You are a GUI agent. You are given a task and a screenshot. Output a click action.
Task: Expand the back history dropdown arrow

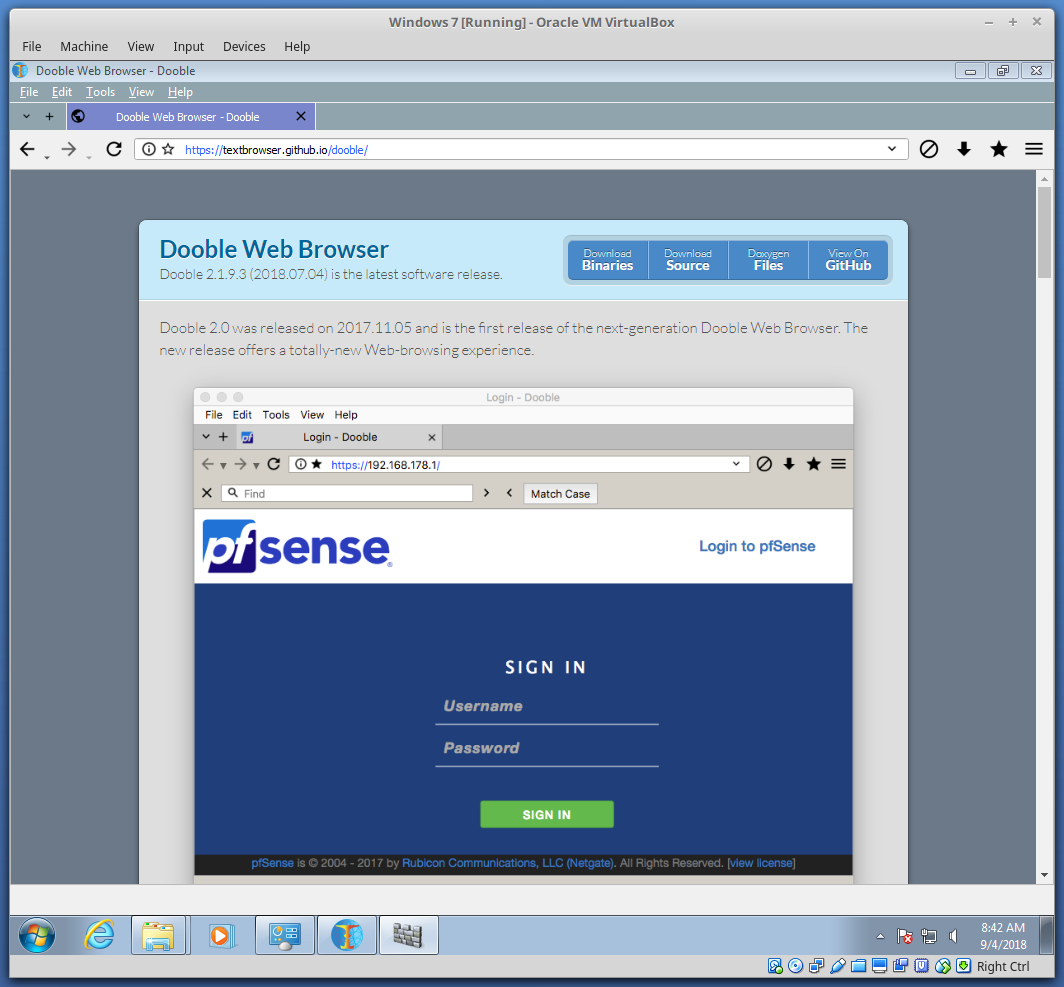tap(47, 158)
